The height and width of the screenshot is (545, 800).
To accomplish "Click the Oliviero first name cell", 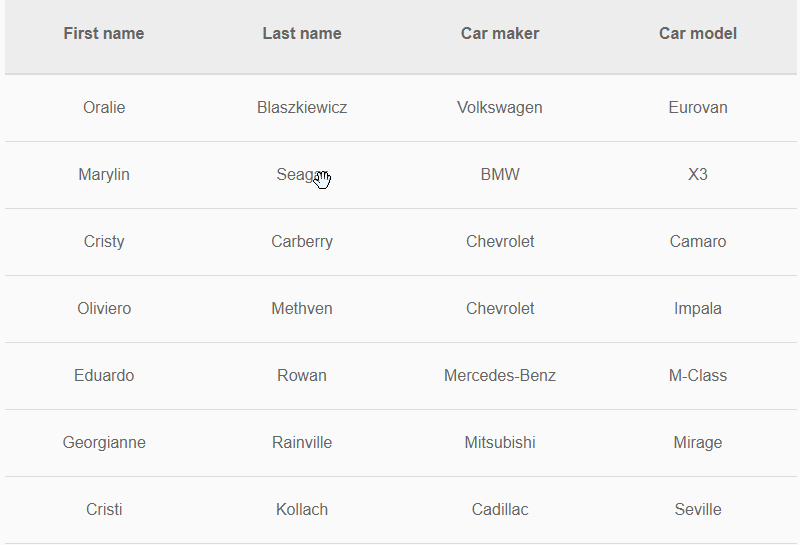I will coord(104,309).
